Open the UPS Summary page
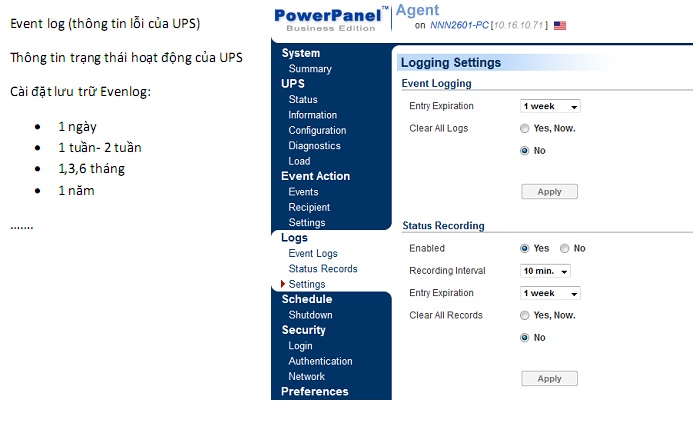The image size is (698, 432). tap(310, 69)
